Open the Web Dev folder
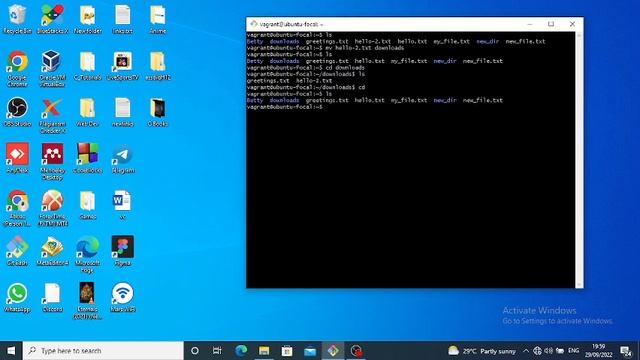The image size is (640, 360). pyautogui.click(x=88, y=111)
